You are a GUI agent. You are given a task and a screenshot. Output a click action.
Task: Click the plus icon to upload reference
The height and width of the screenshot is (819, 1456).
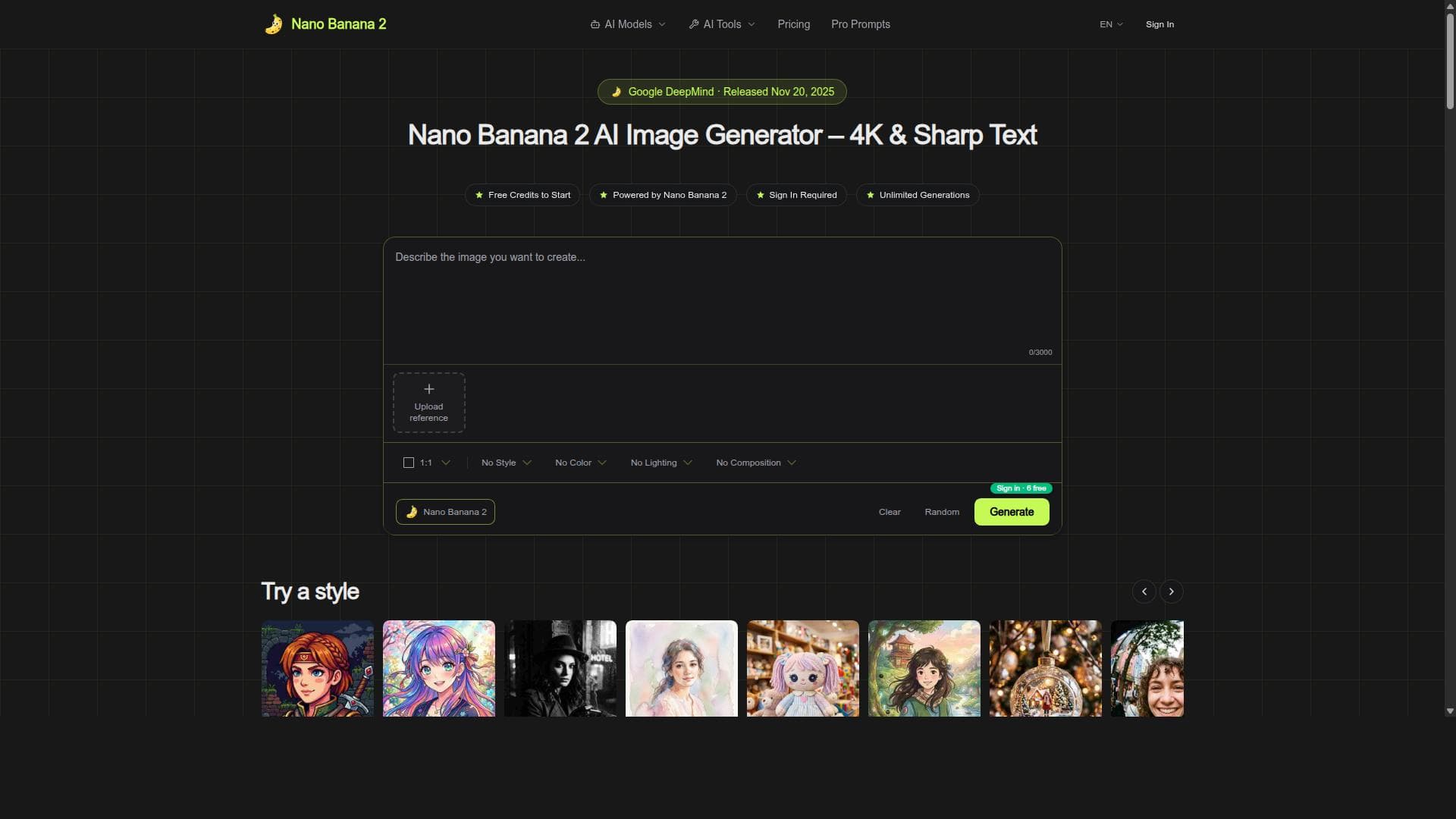tap(428, 389)
